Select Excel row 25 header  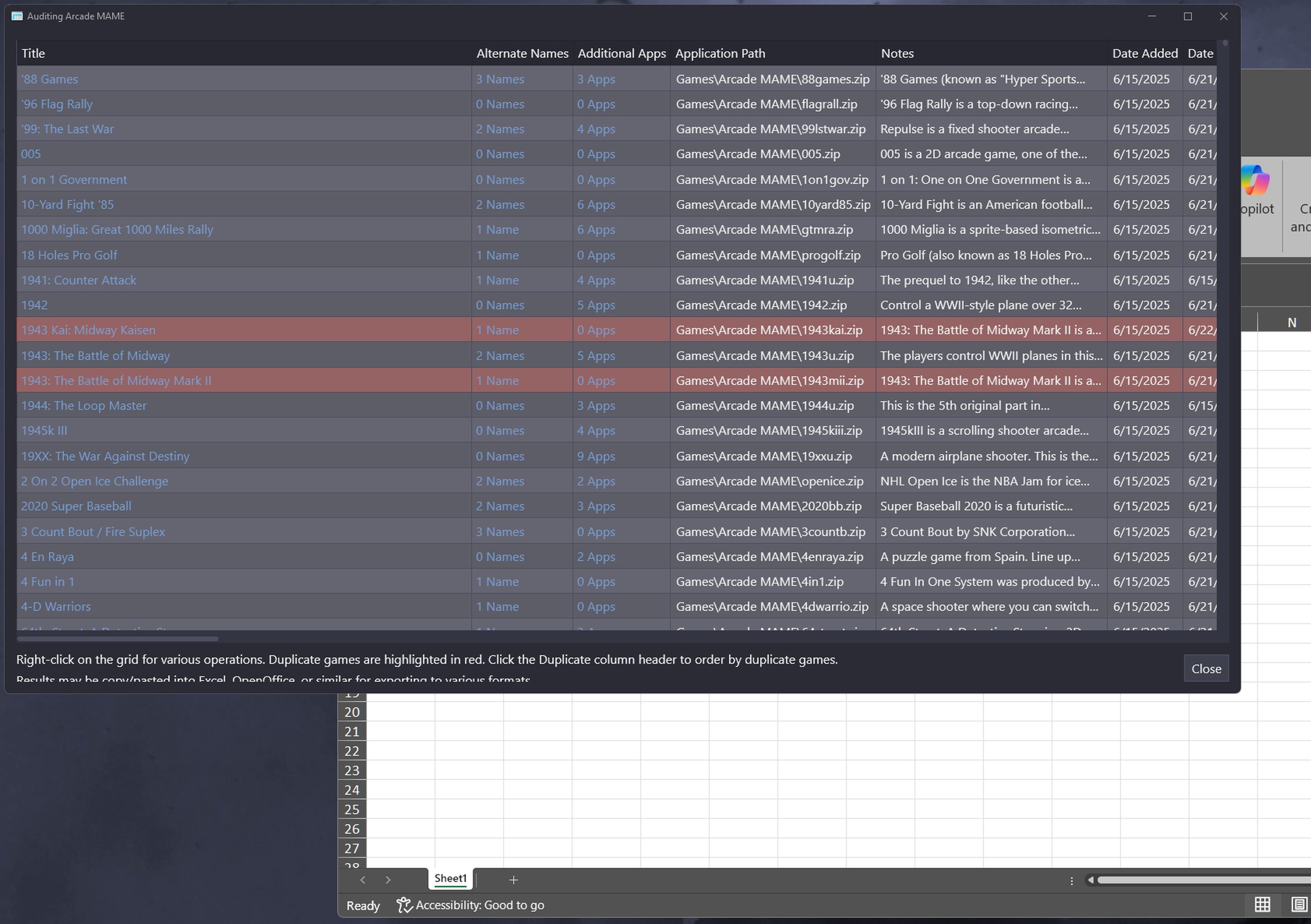click(x=352, y=809)
